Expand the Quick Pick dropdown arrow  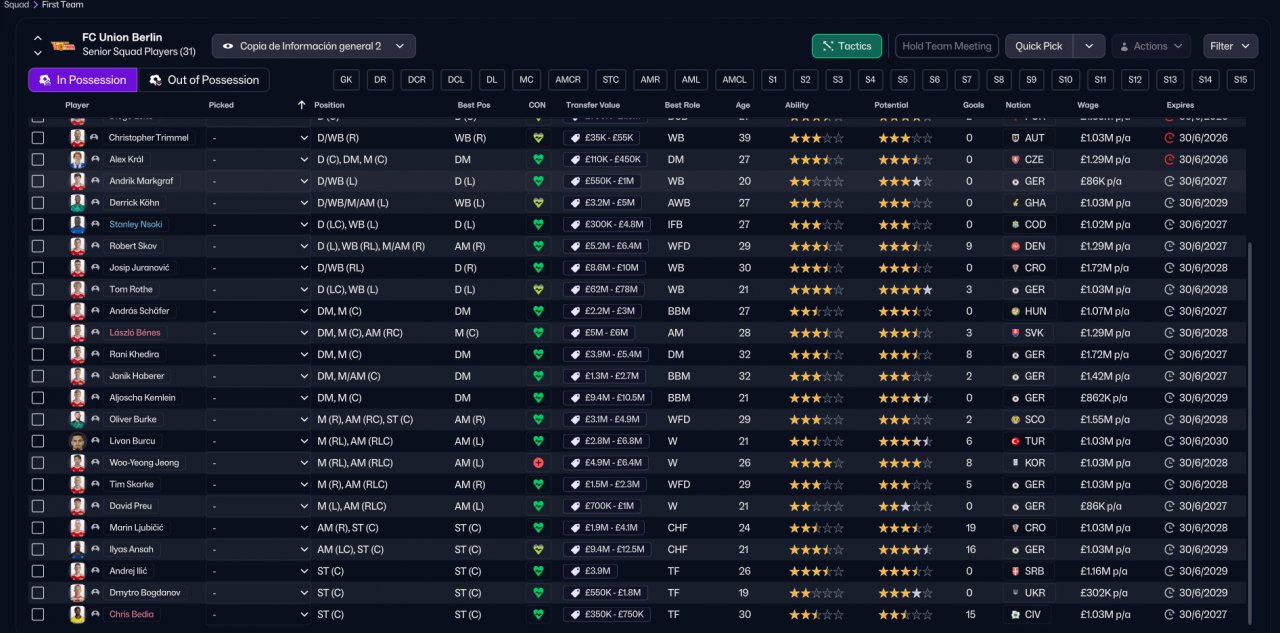coord(1089,46)
